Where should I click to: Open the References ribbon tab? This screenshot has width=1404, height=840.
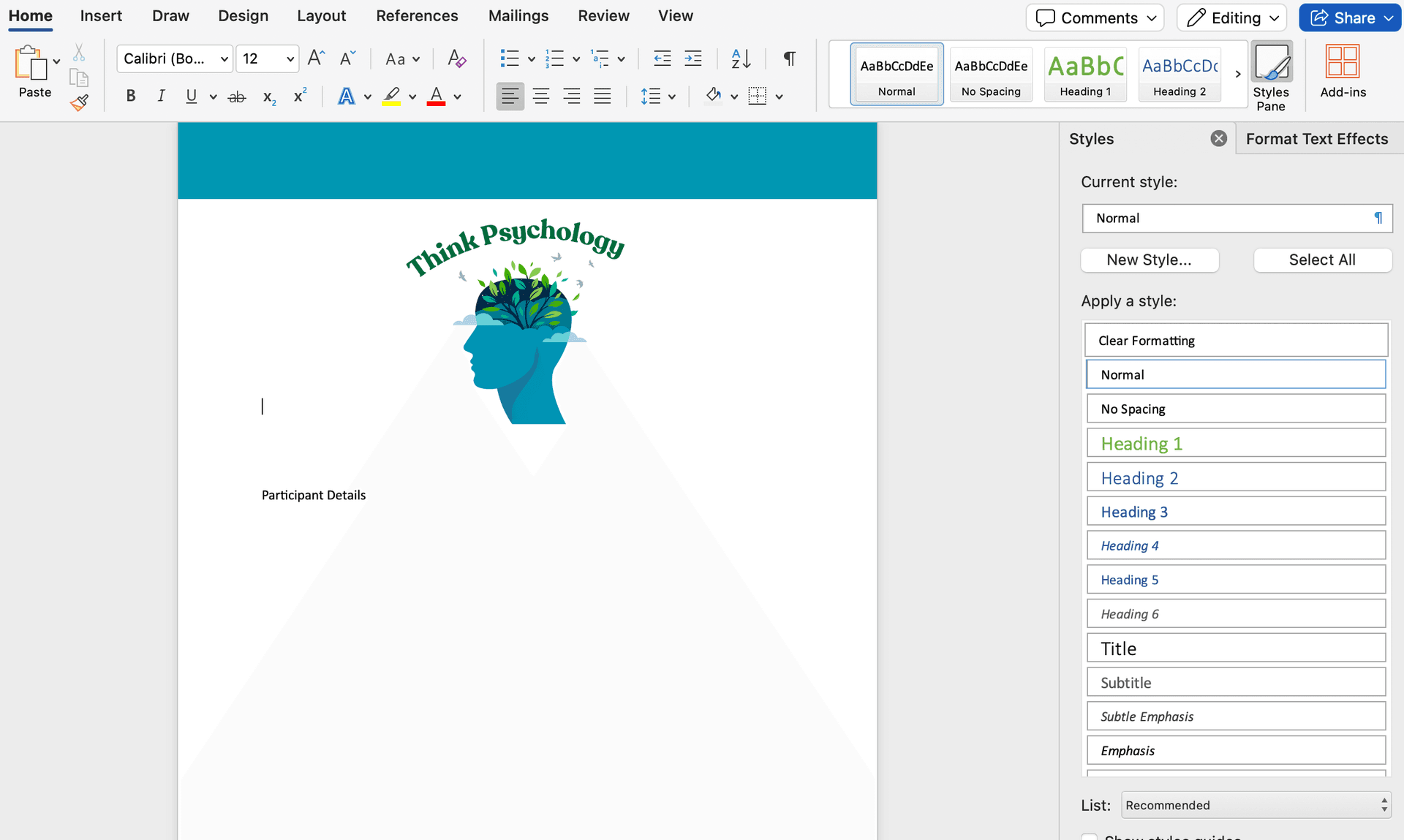click(417, 16)
